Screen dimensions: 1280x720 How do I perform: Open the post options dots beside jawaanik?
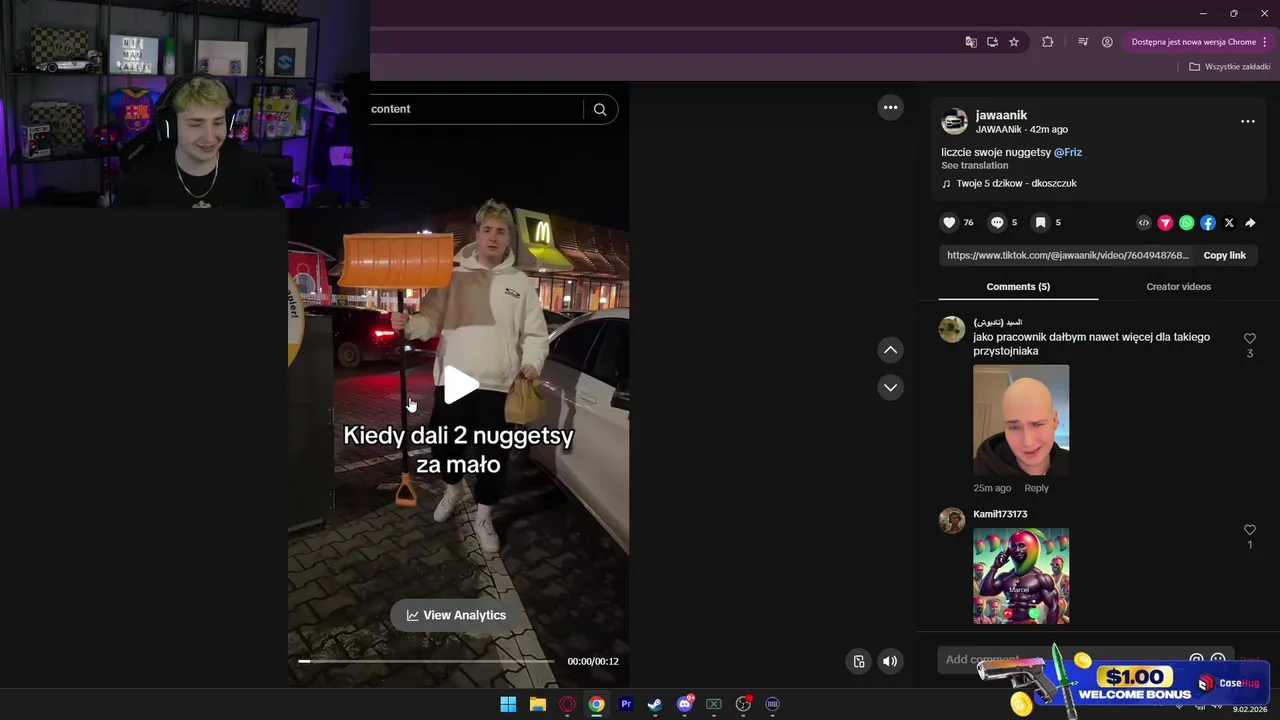(x=1247, y=121)
